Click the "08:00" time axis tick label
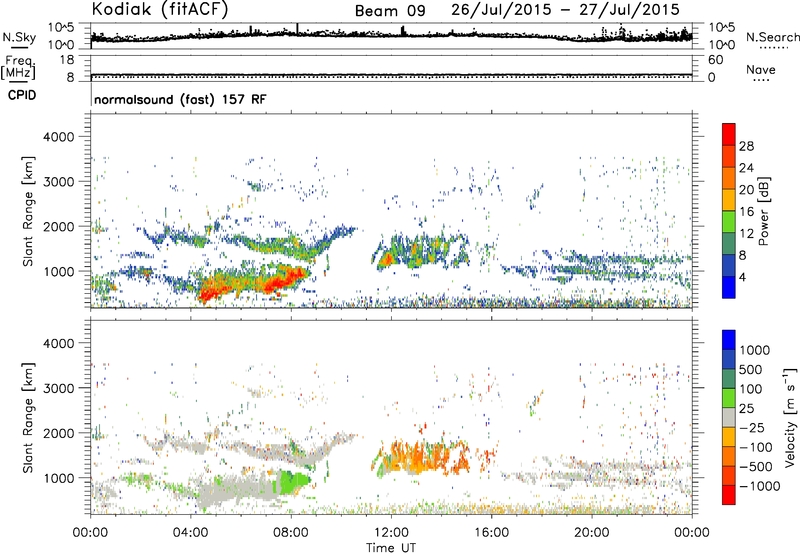 pyautogui.click(x=290, y=533)
